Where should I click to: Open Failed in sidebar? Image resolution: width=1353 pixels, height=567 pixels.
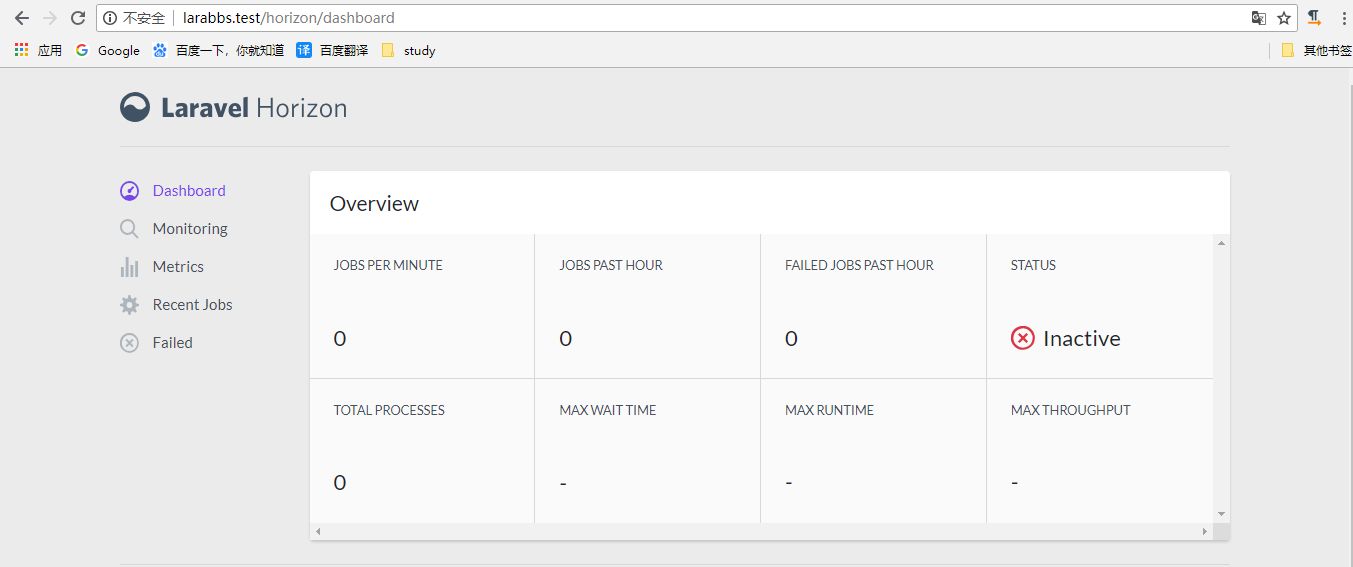(172, 343)
